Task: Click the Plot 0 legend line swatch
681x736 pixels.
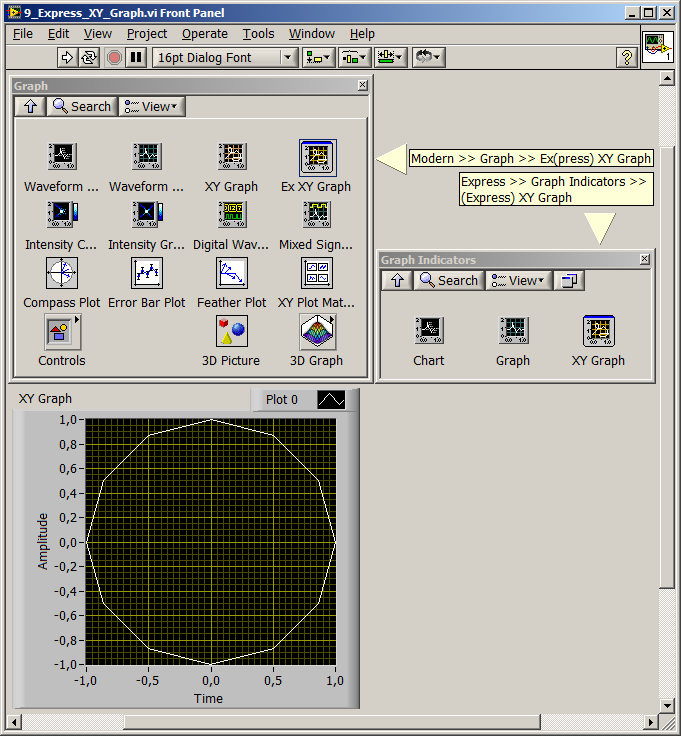Action: point(331,400)
